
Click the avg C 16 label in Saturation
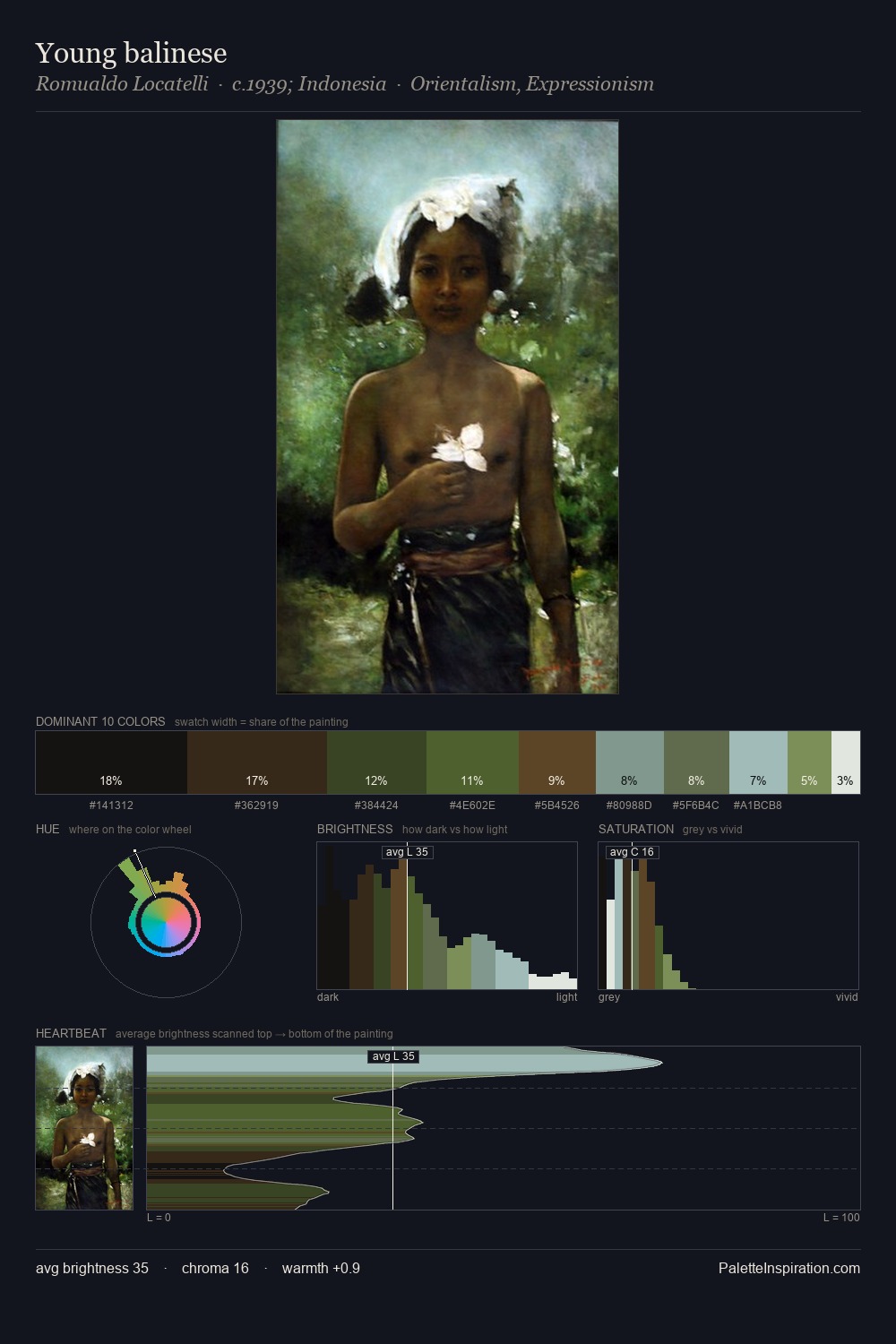[x=632, y=852]
